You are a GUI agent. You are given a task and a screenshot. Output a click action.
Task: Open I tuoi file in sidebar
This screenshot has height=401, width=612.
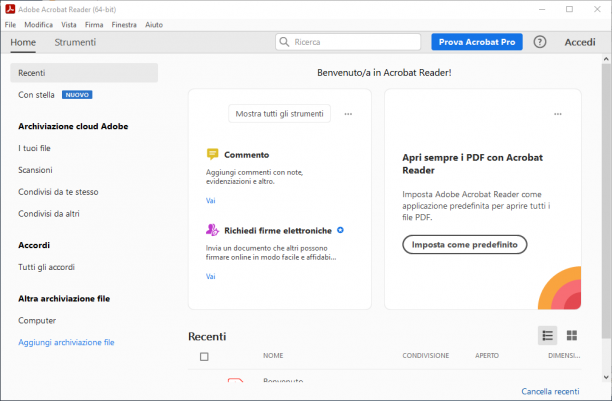pos(34,148)
